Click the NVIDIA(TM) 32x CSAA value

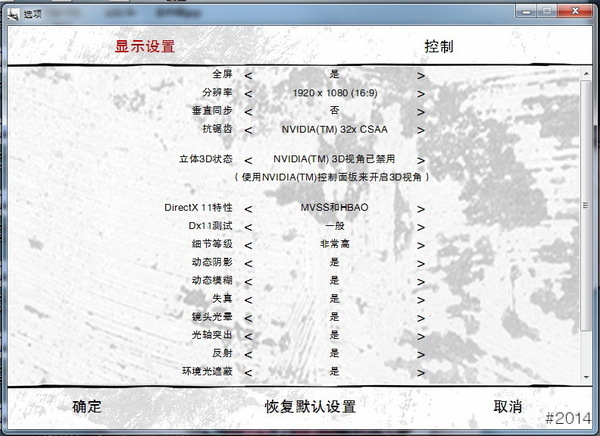click(335, 129)
